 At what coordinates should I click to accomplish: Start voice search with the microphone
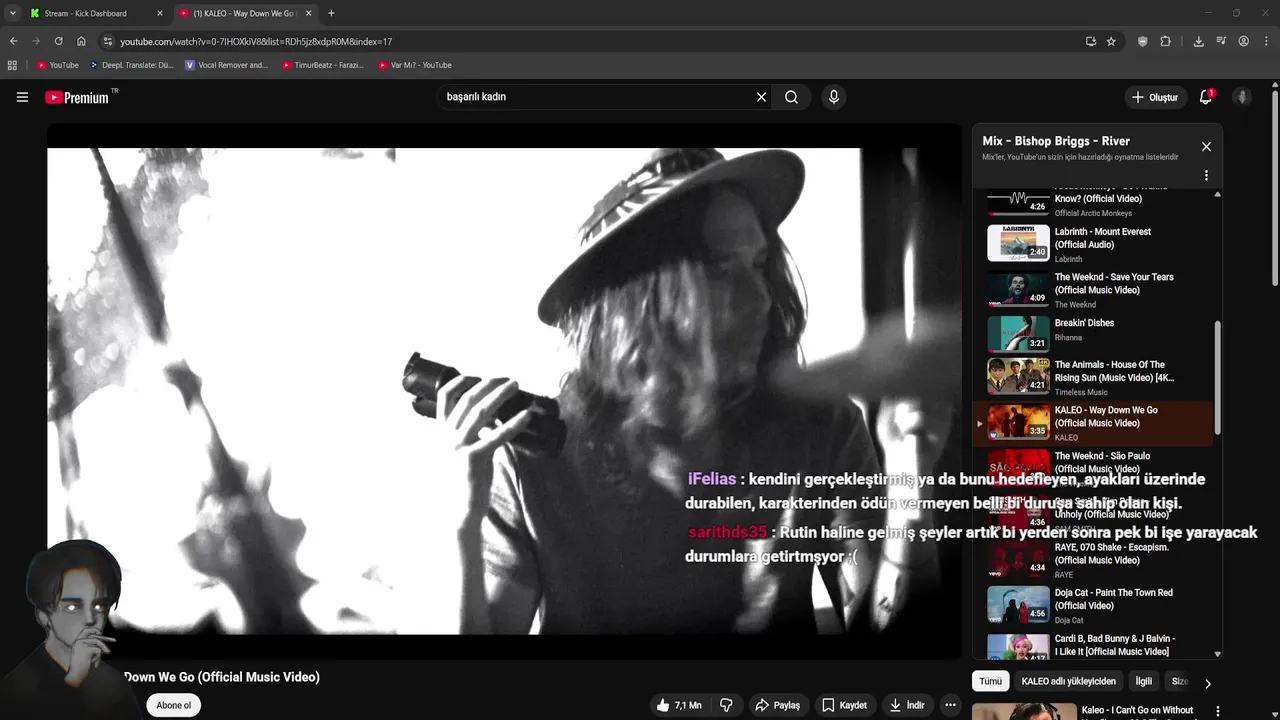pyautogui.click(x=834, y=97)
